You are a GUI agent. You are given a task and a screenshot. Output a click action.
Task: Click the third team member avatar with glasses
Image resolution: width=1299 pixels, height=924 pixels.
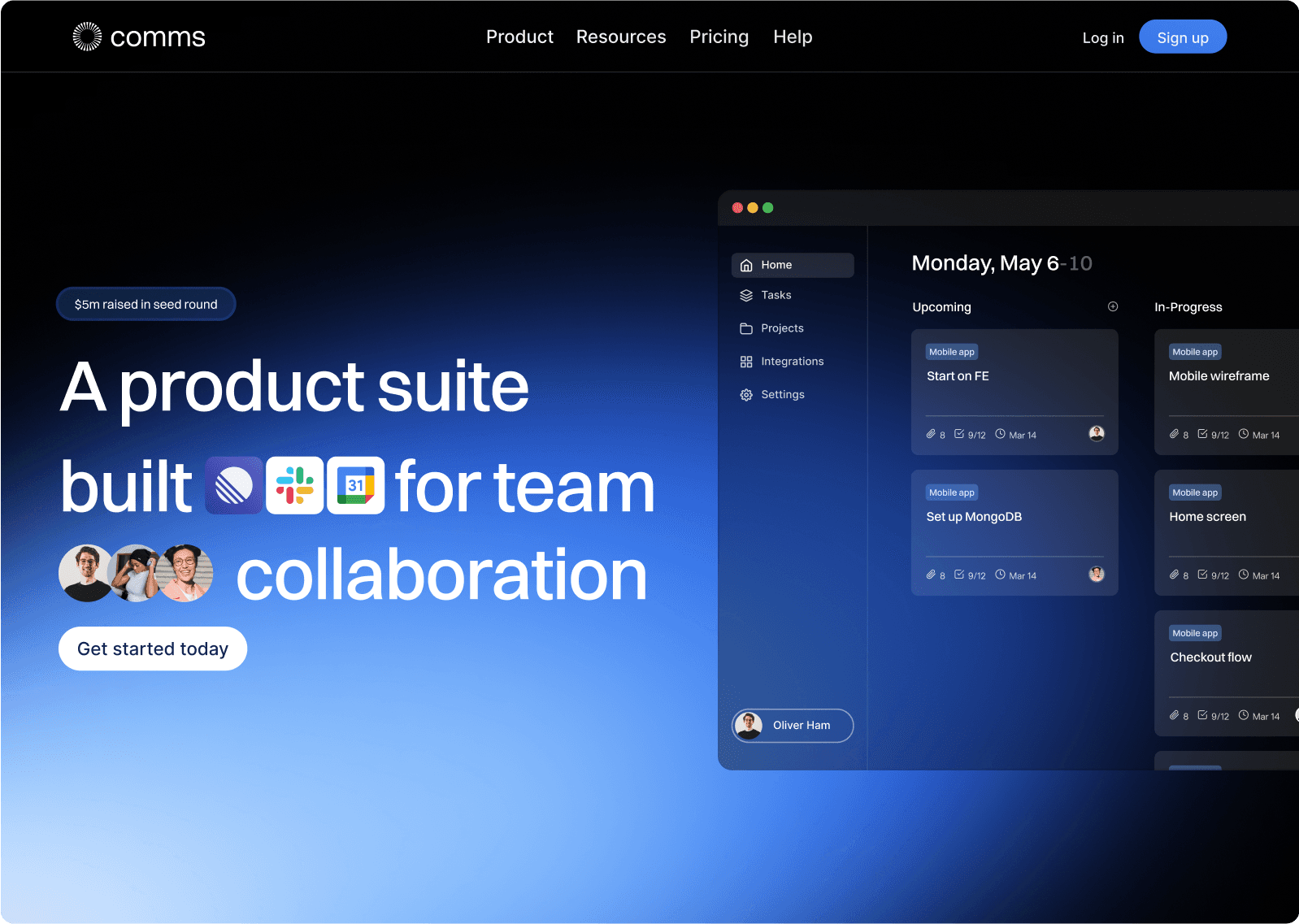coord(185,573)
